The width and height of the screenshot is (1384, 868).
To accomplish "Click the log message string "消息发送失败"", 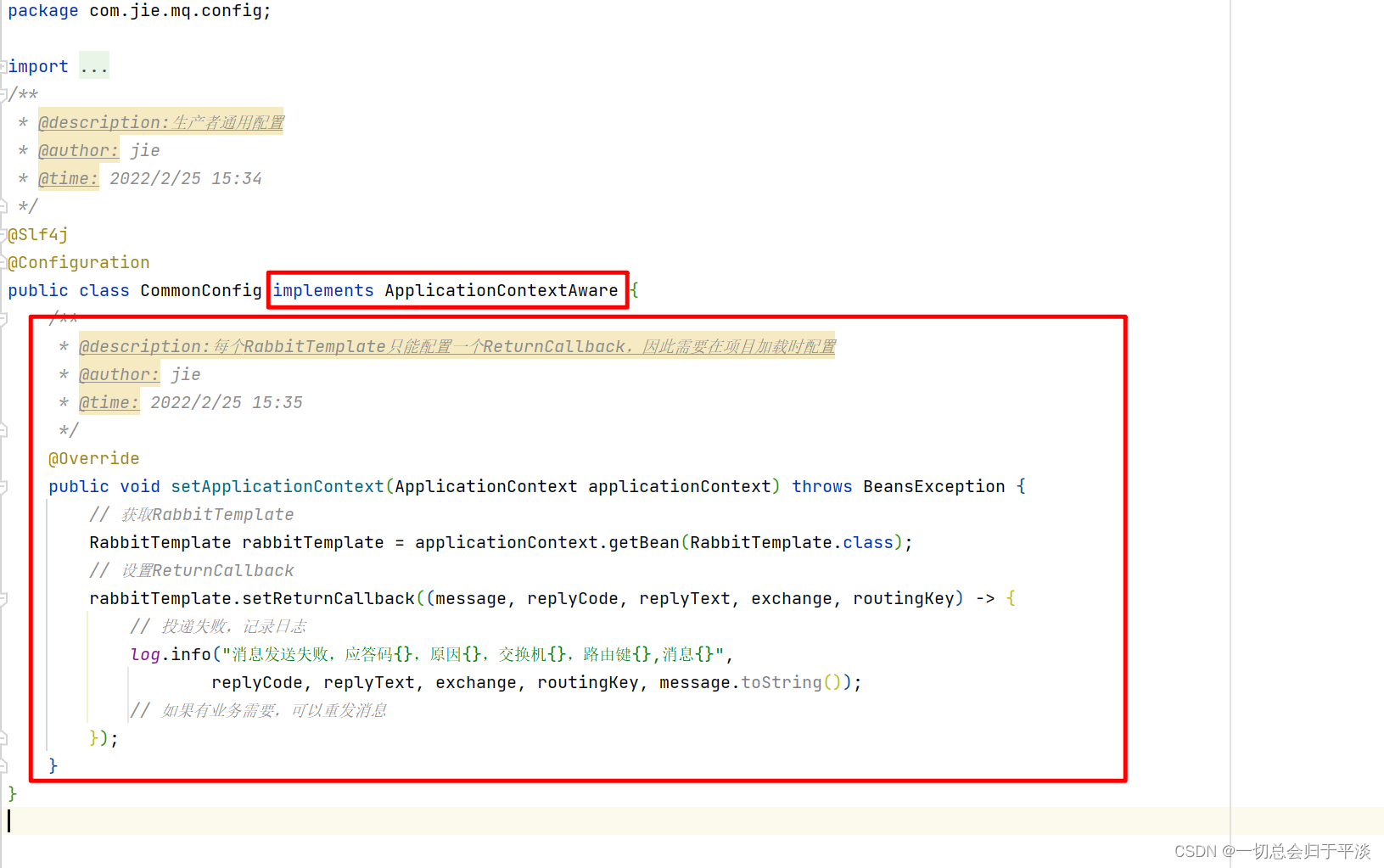I will point(280,654).
